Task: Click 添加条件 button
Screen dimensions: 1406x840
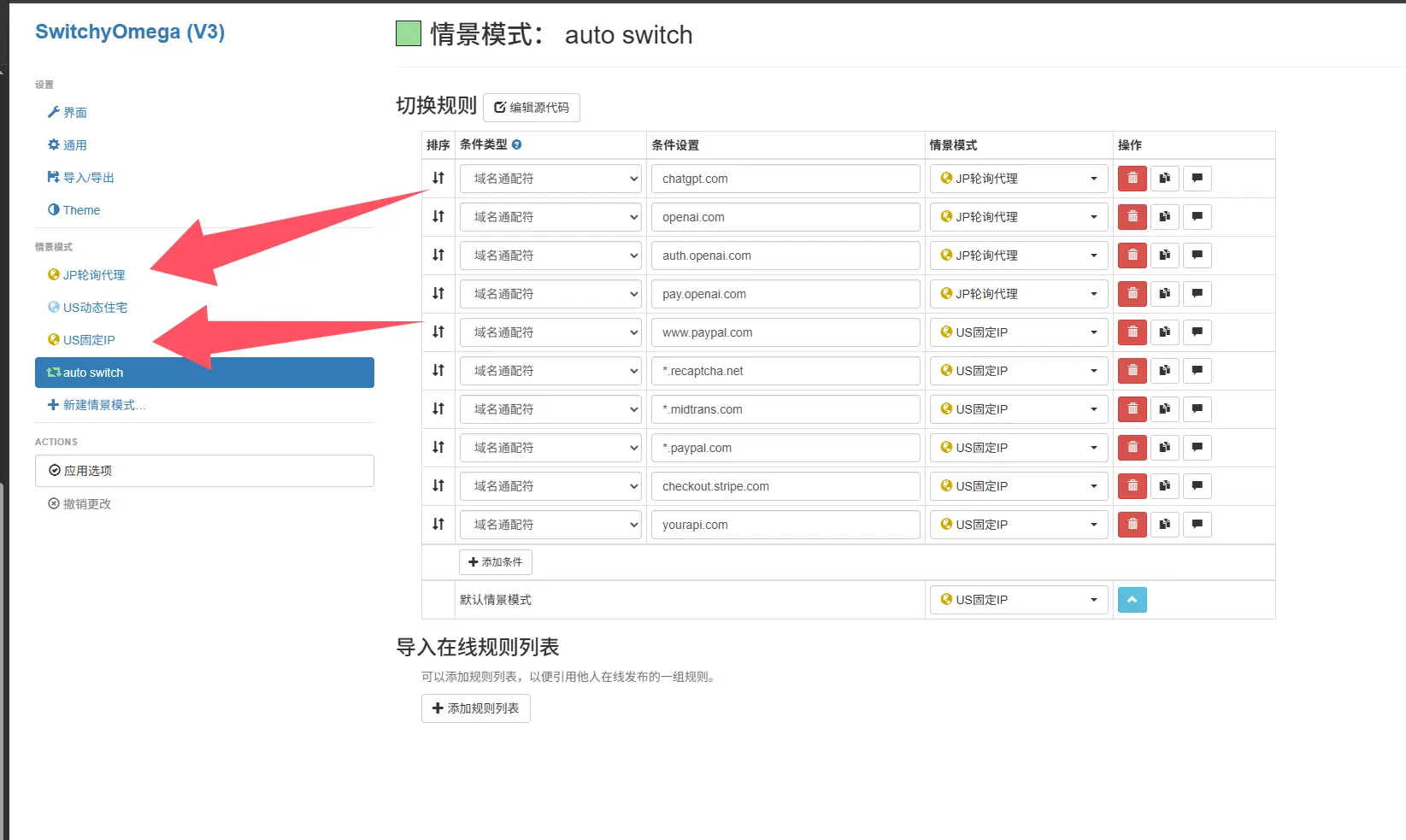Action: [x=496, y=562]
